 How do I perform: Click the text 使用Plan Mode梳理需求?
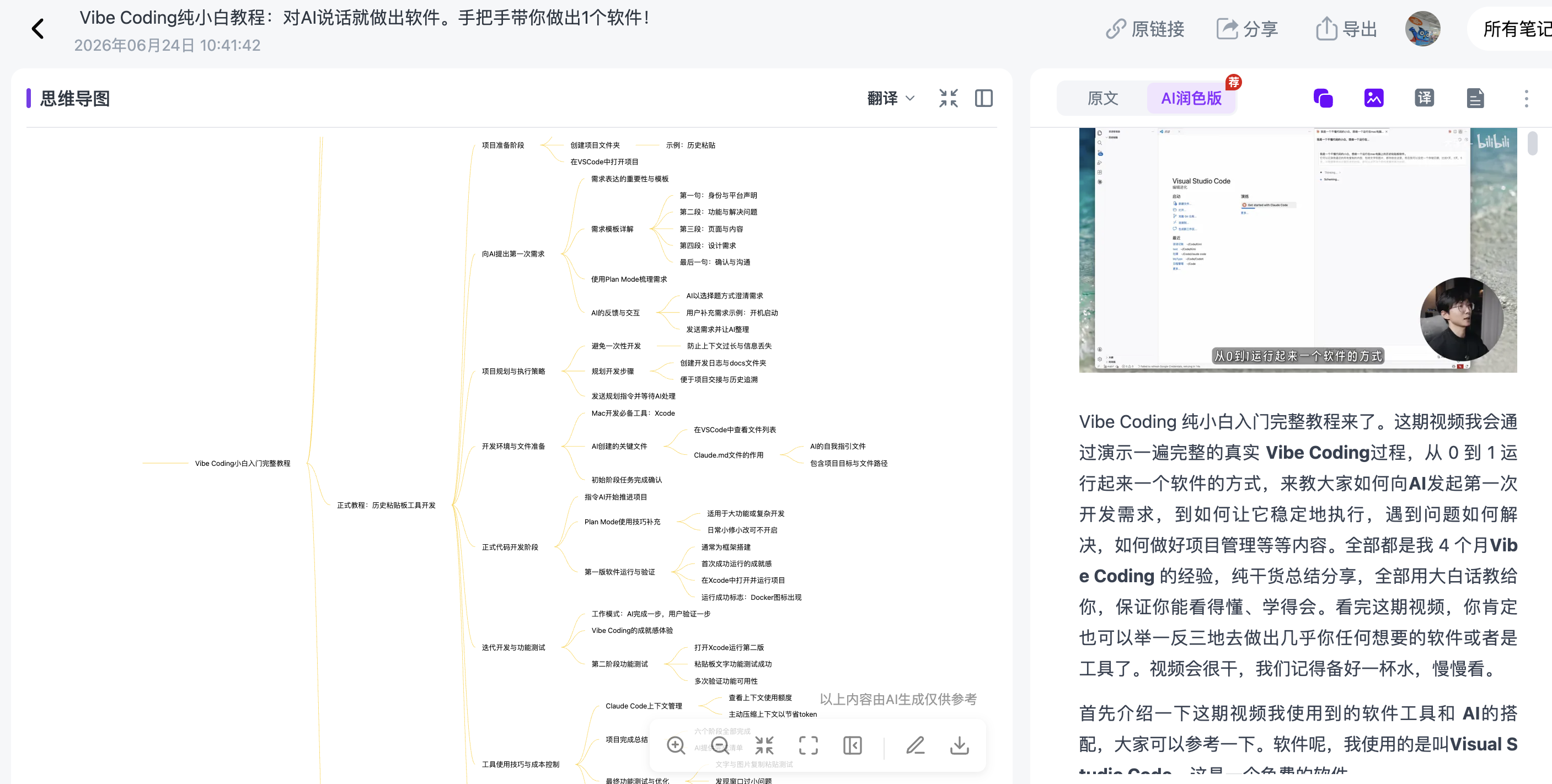628,279
